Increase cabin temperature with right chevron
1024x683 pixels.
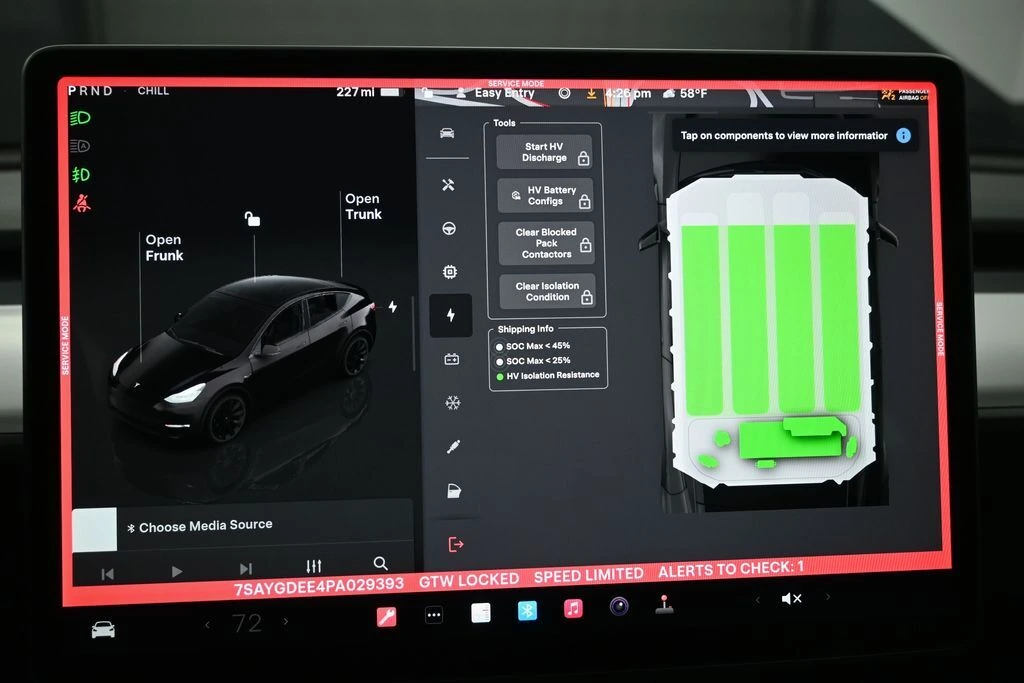[286, 622]
